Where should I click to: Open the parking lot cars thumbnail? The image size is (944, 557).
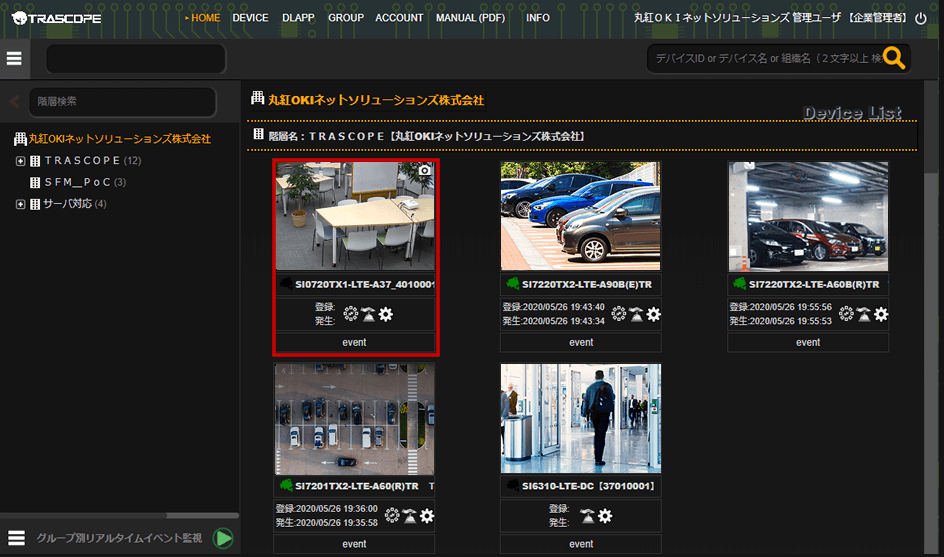pos(580,216)
